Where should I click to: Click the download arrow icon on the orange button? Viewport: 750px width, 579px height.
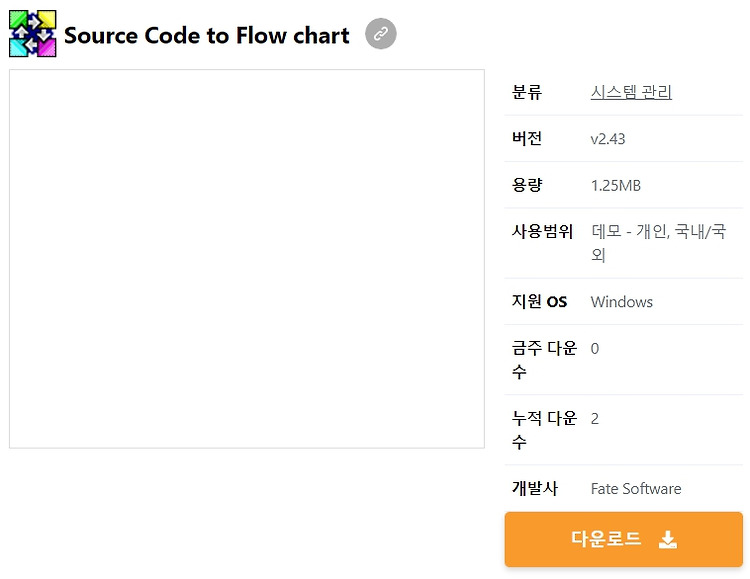(x=668, y=540)
